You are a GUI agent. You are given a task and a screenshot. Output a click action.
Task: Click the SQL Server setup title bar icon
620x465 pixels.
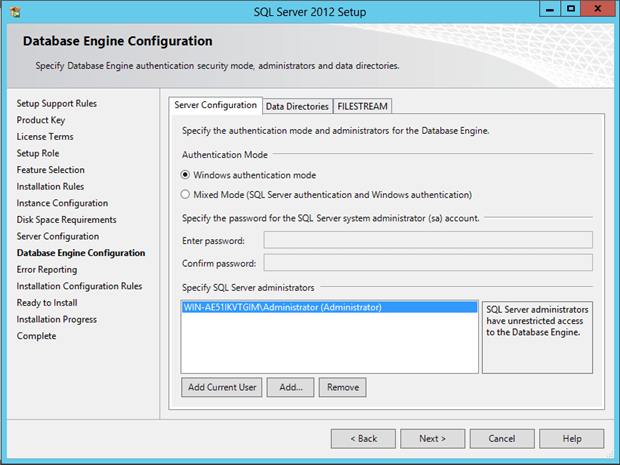(15, 12)
